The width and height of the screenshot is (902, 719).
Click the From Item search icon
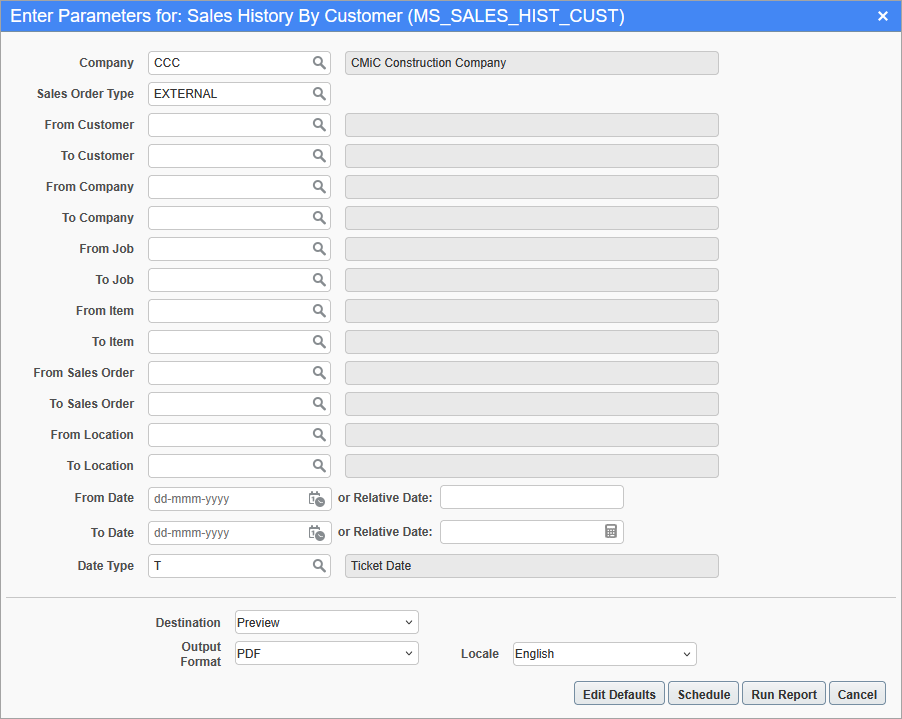[x=319, y=311]
